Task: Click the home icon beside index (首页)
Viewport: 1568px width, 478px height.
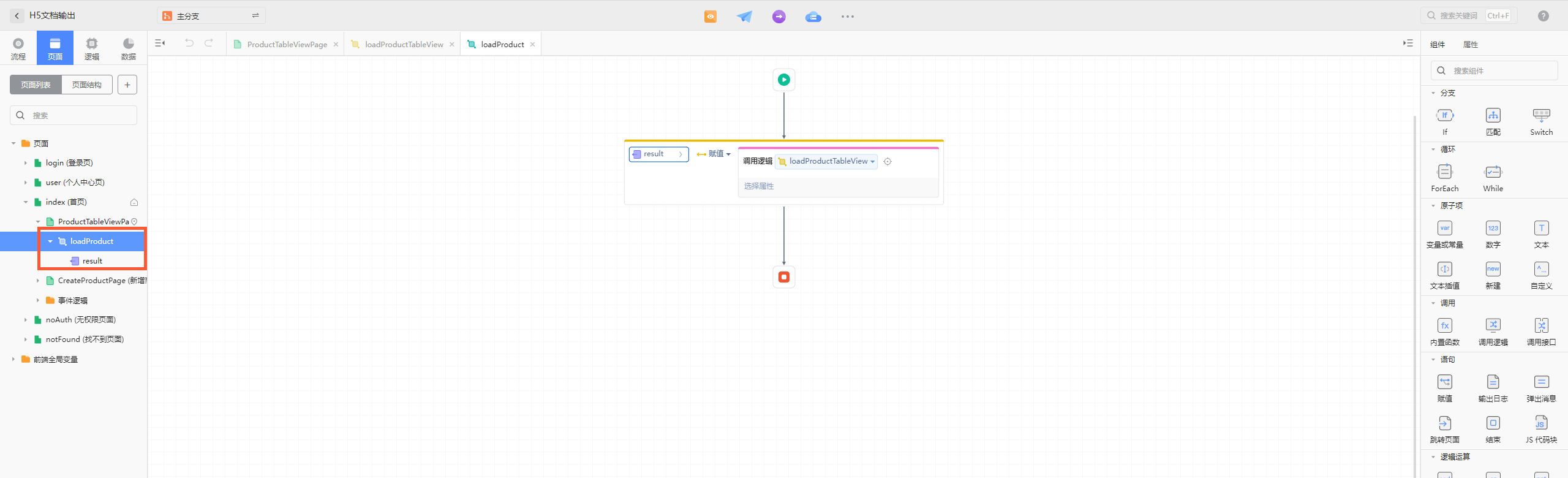Action: 134,202
